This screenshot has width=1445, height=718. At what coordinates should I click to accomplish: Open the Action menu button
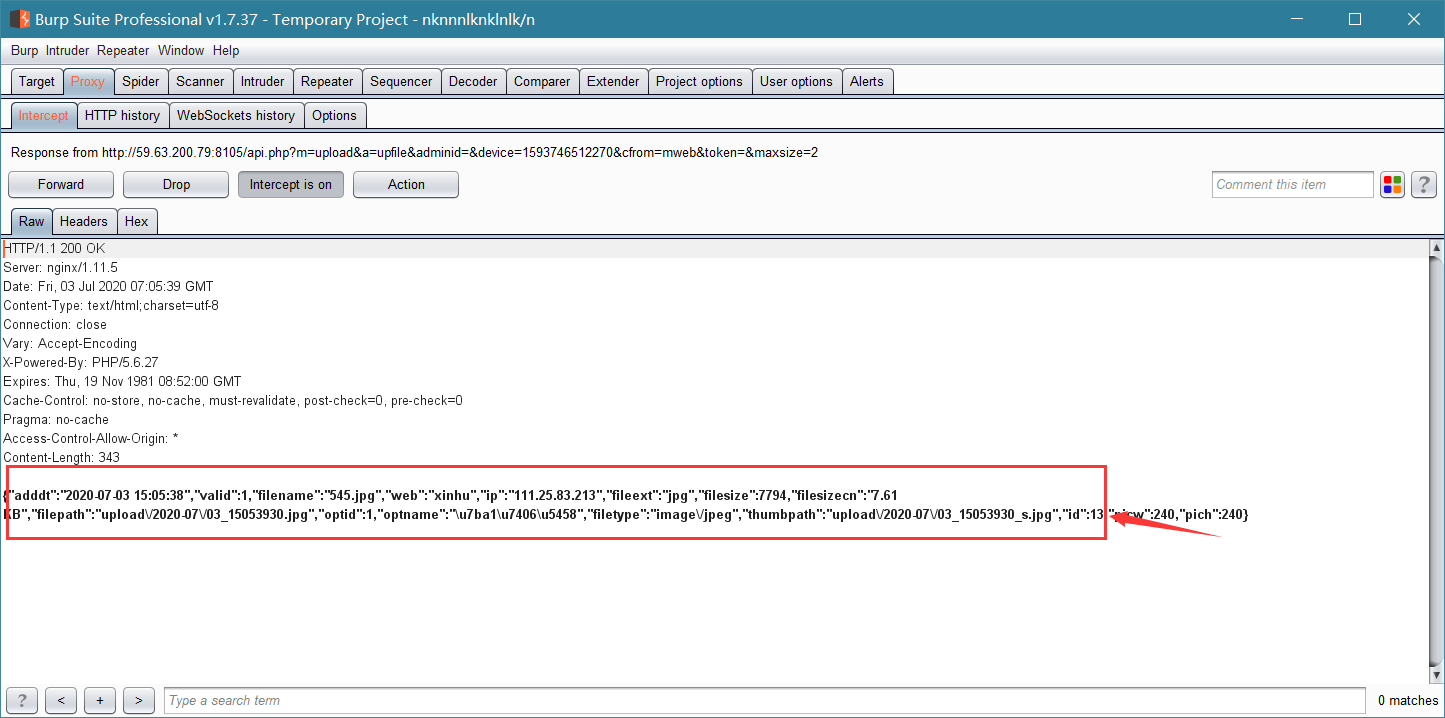(406, 184)
